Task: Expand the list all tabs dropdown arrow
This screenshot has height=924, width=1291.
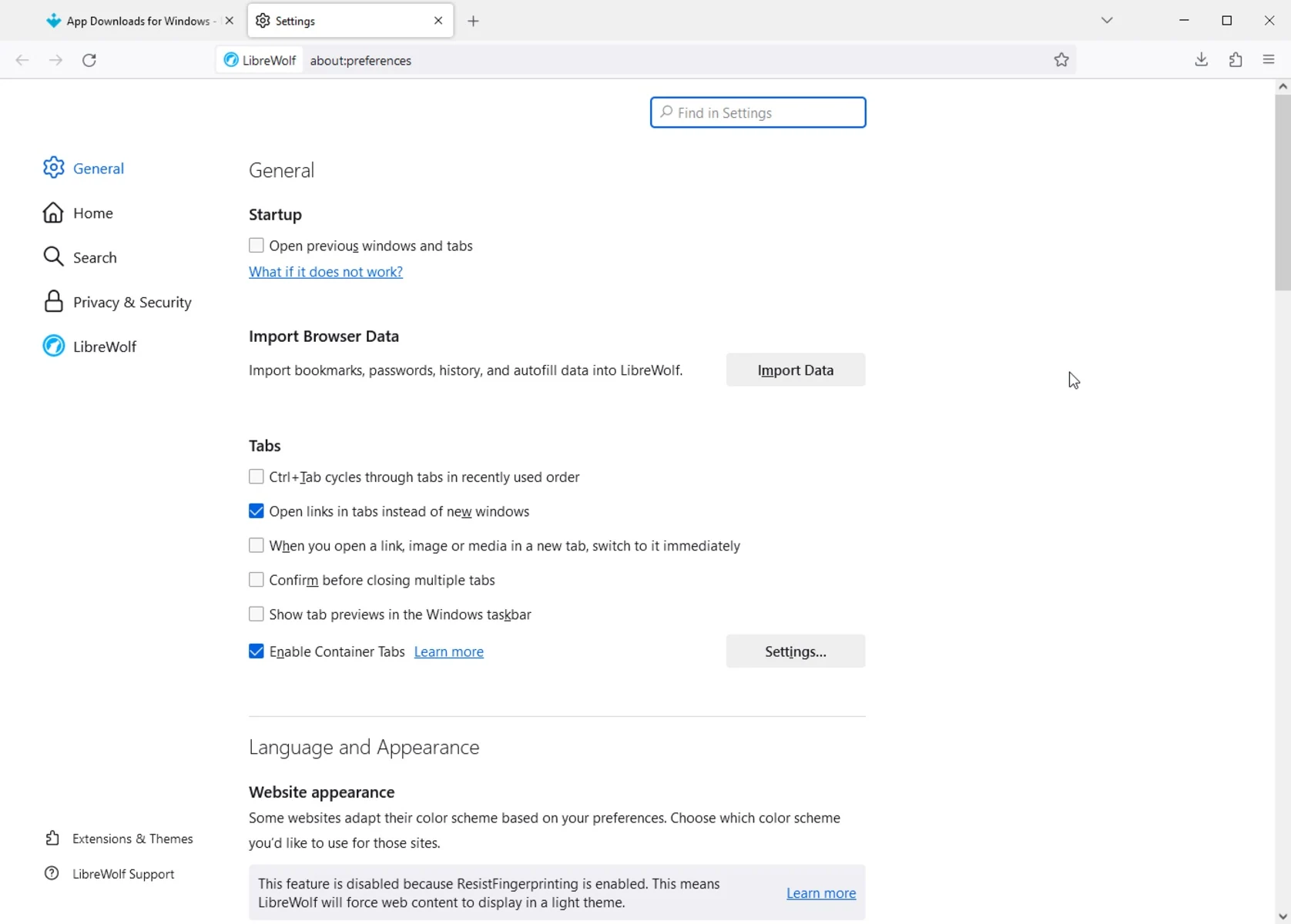Action: [1107, 21]
